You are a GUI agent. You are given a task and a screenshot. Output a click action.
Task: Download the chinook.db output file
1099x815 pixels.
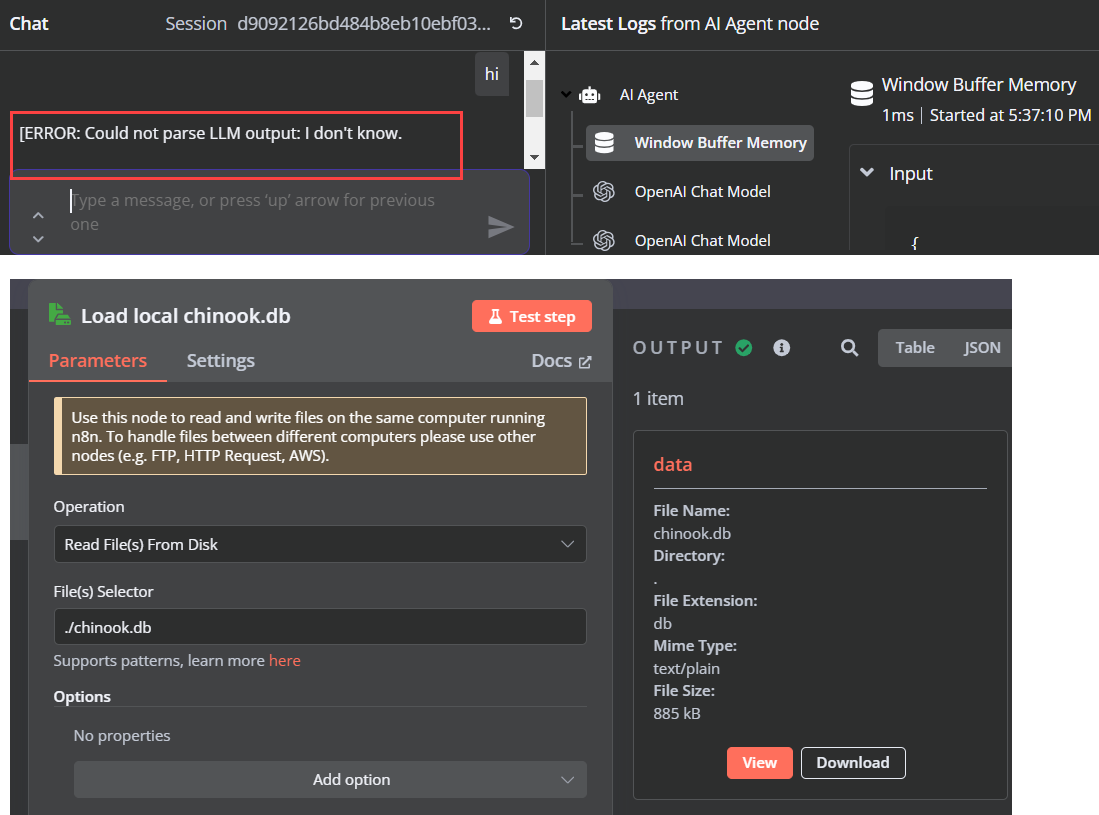(852, 762)
